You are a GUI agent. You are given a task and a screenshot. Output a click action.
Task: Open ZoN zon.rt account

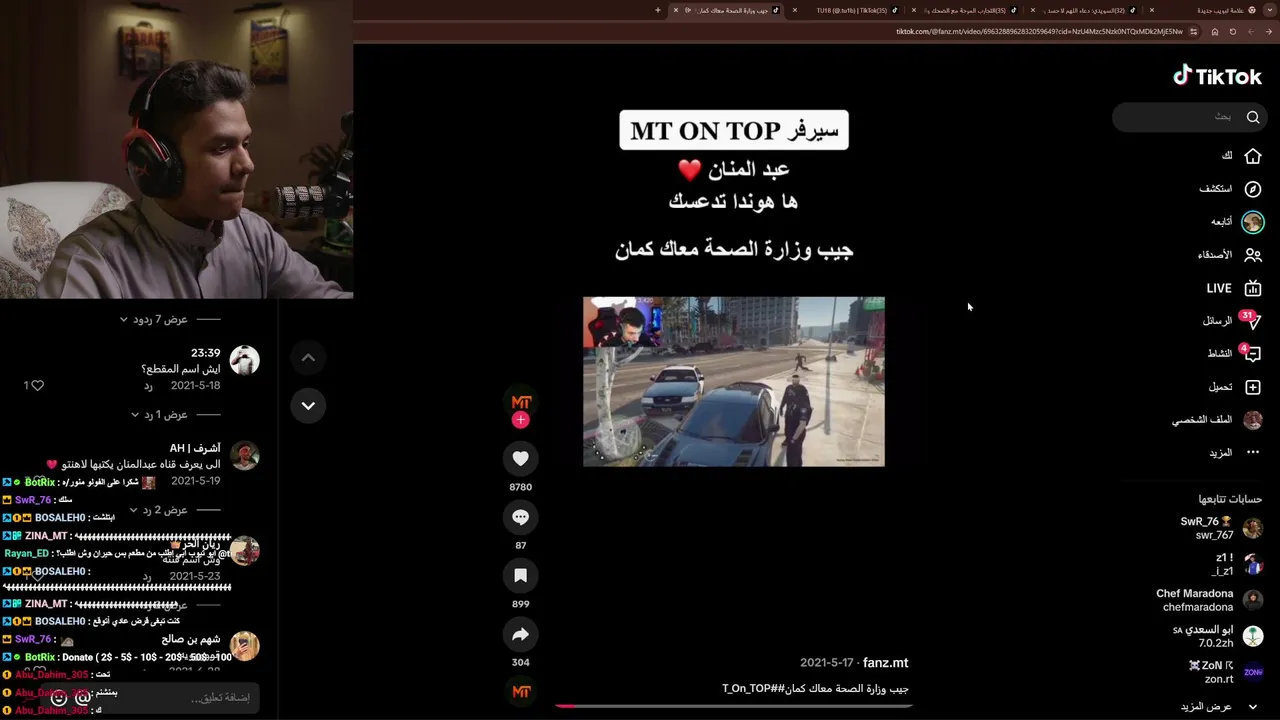1226,672
